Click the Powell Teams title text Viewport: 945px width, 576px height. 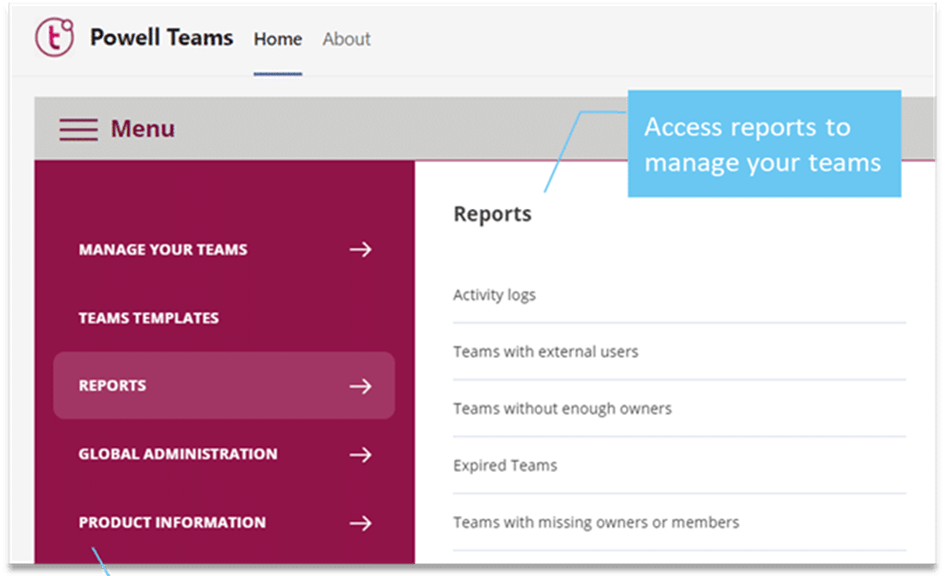(x=162, y=37)
